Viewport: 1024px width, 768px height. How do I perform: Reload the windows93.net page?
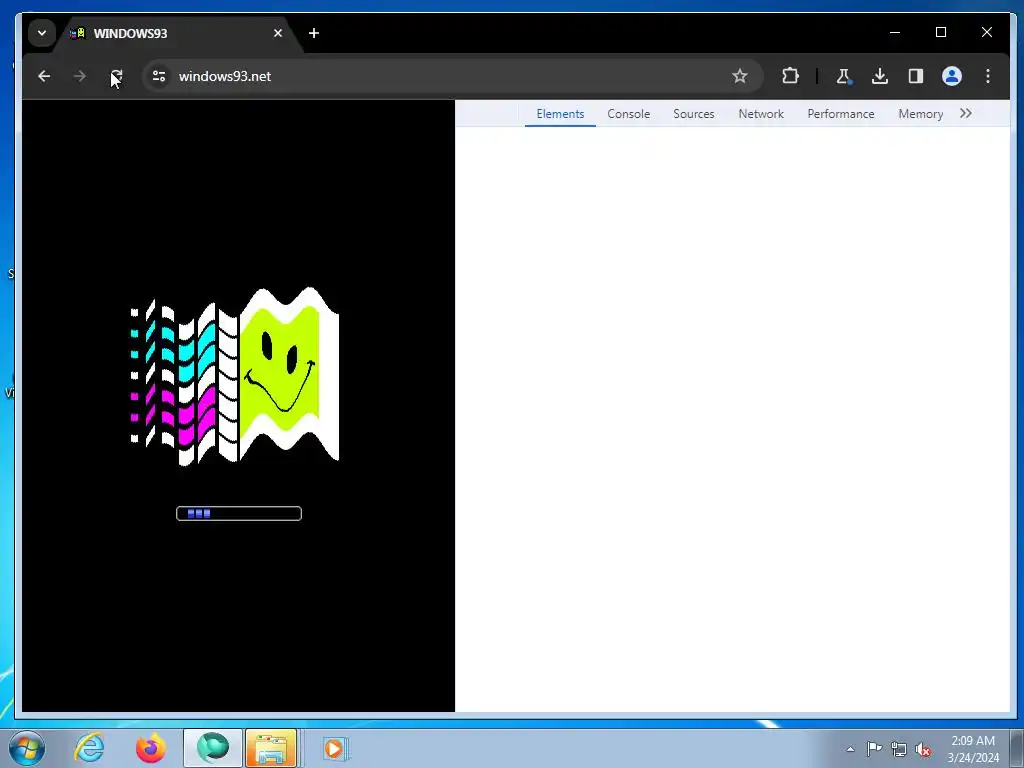[x=116, y=76]
